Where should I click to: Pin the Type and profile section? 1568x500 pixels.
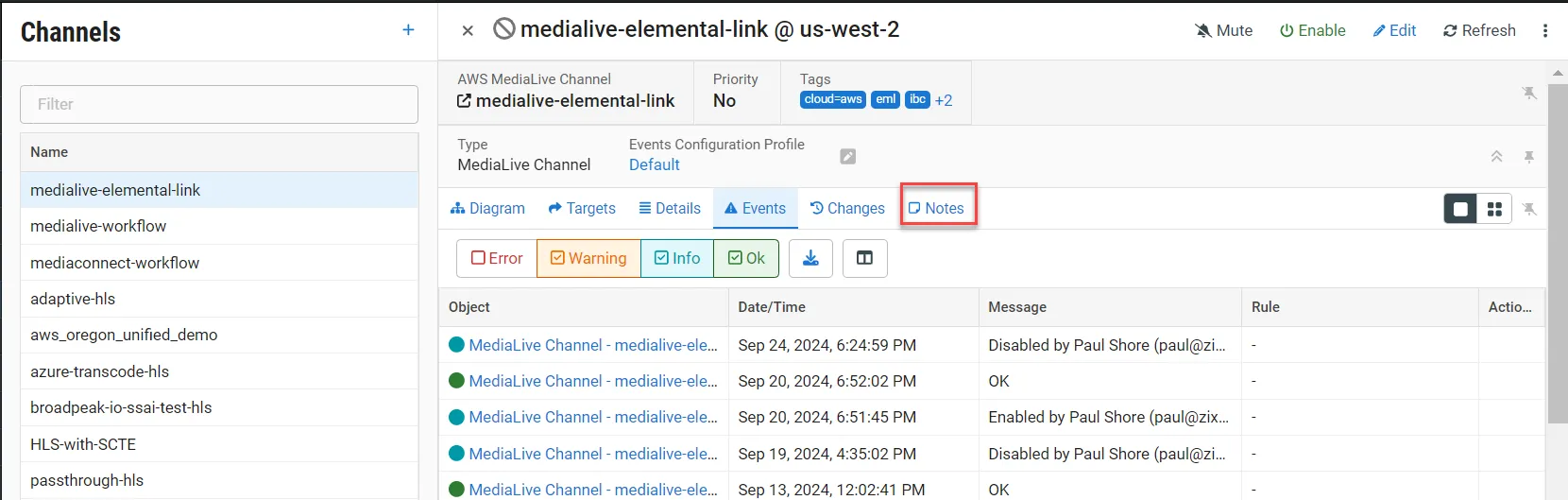point(1529,156)
